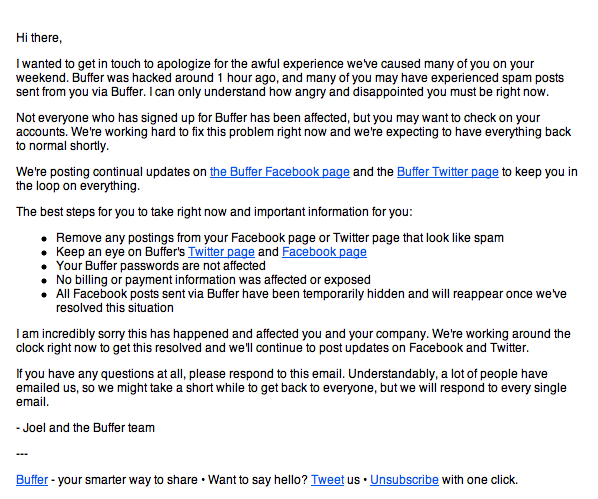Image resolution: width=598 pixels, height=499 pixels.
Task: Click the bulleted 'Facebook page' link
Action: pyautogui.click(x=324, y=252)
